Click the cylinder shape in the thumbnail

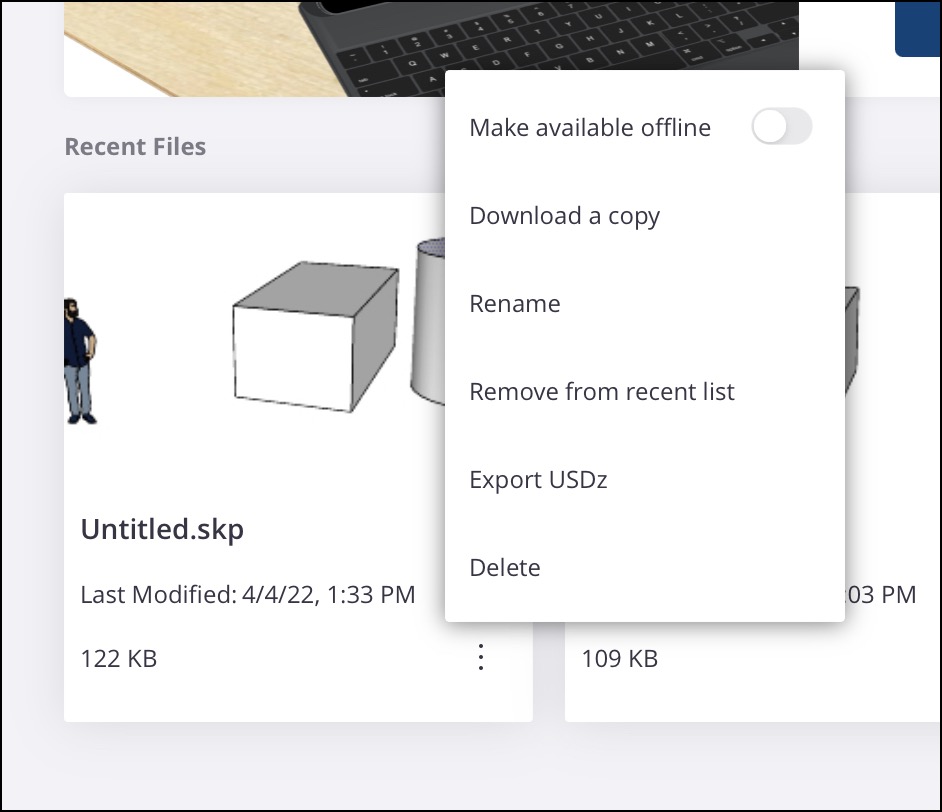coord(430,320)
